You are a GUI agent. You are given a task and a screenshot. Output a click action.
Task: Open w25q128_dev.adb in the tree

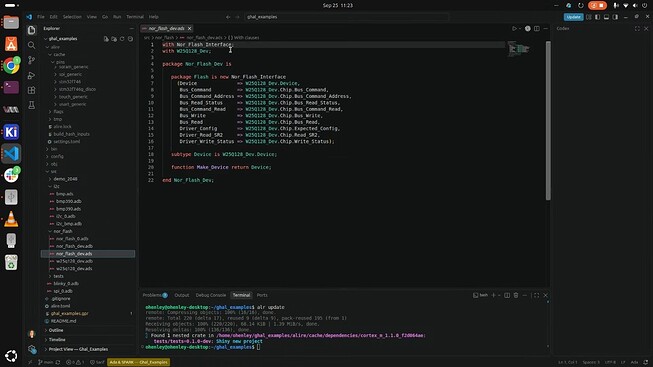[x=74, y=261]
